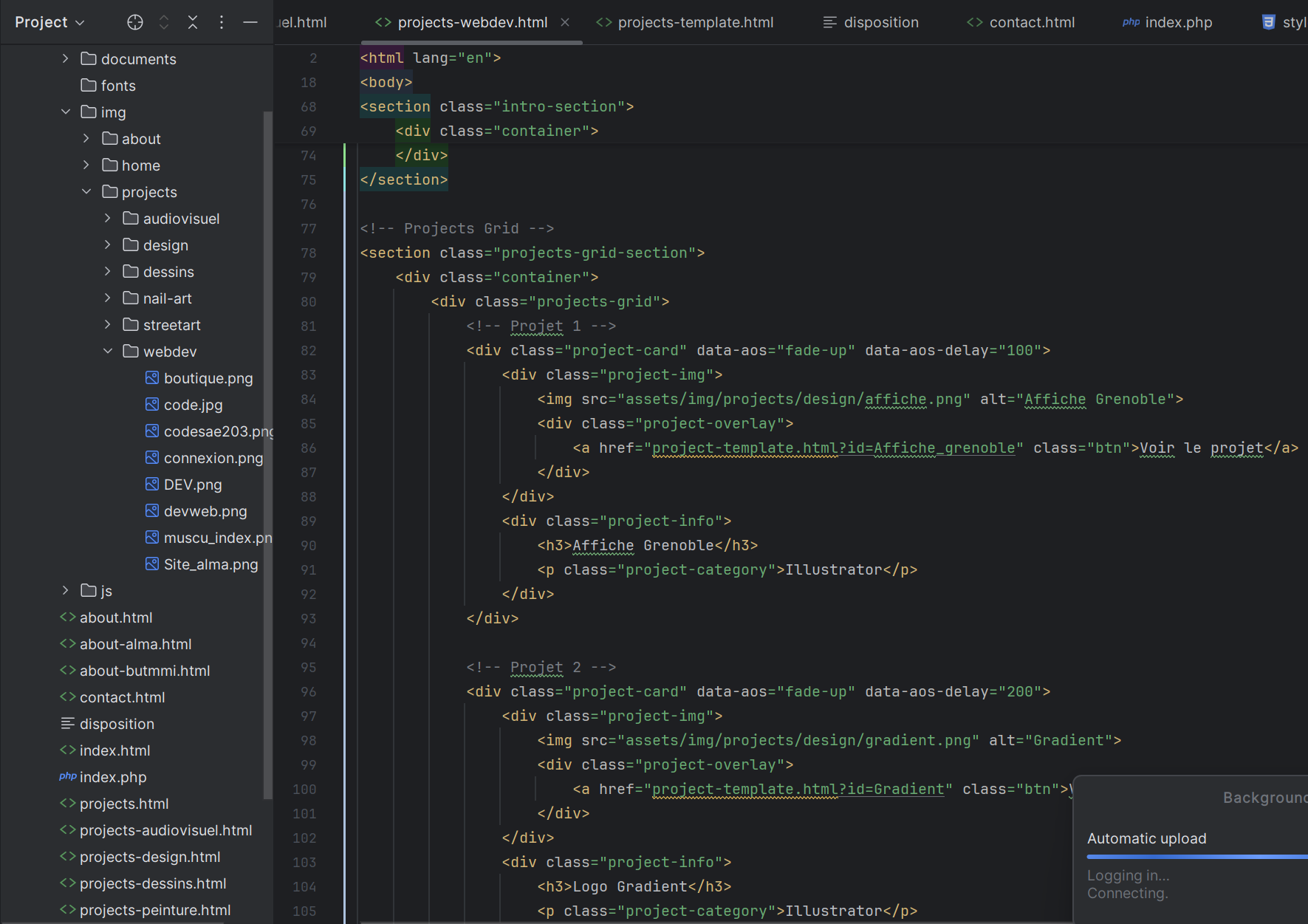This screenshot has height=924, width=1308.
Task: Switch to the contact.html tab
Action: 1031,22
